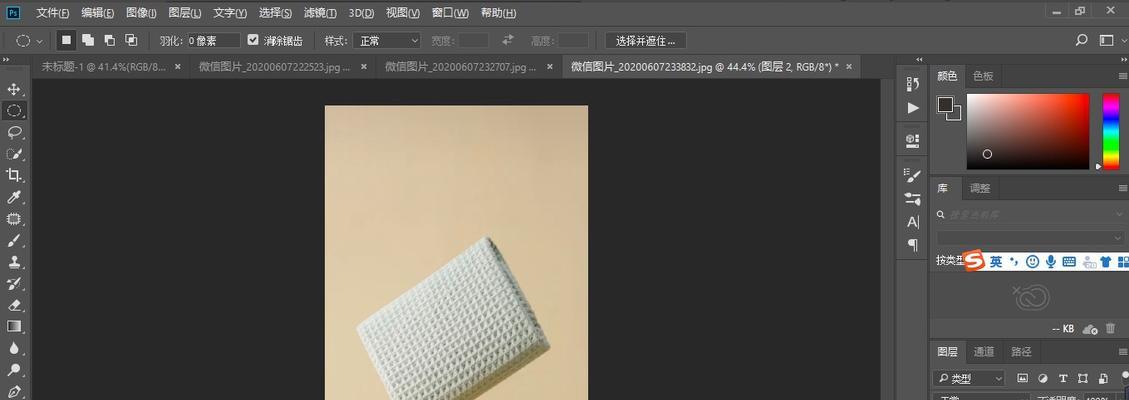Switch to the 通道 (Channels) tab
The height and width of the screenshot is (400, 1129).
984,352
